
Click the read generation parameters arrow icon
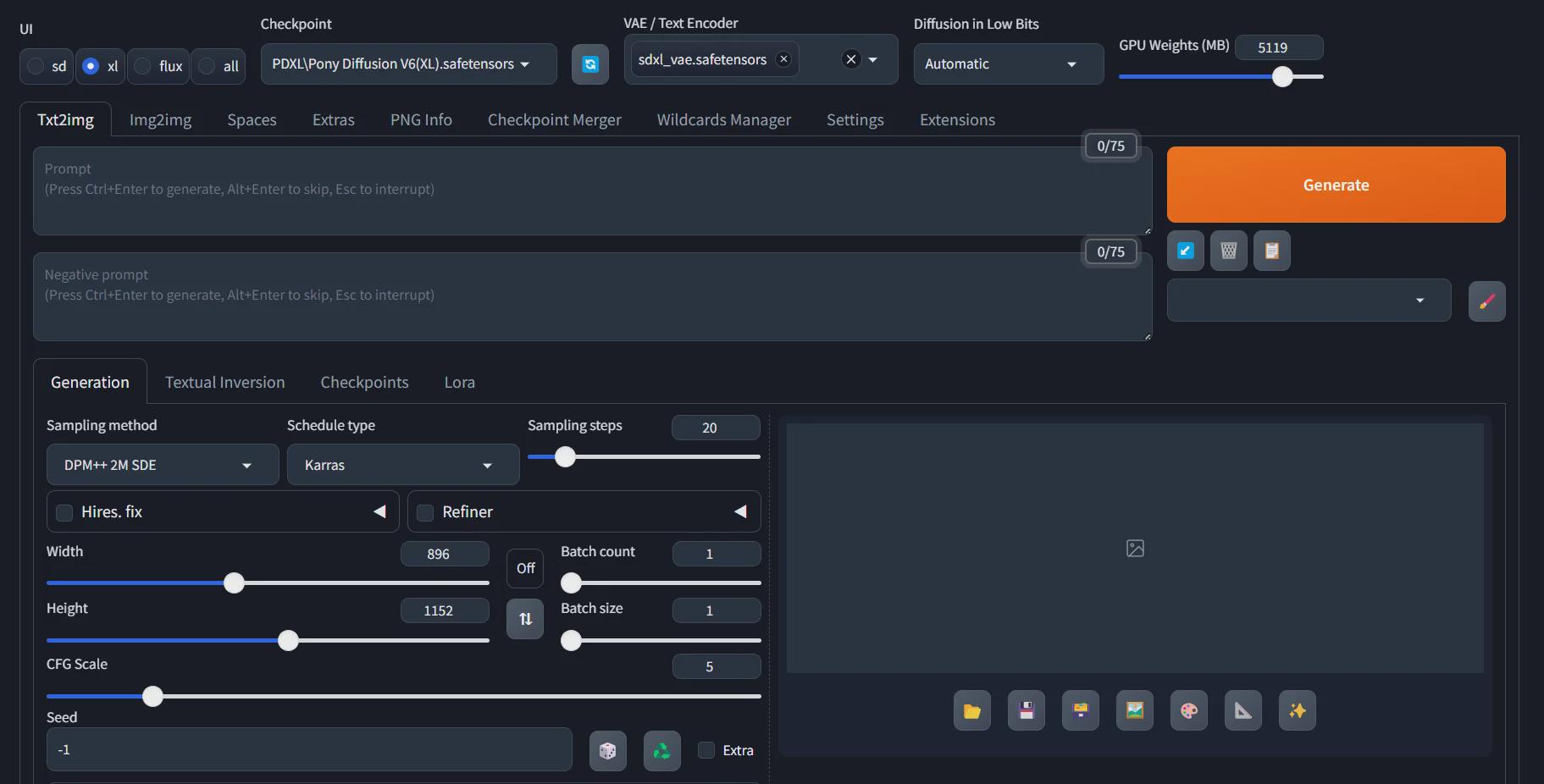[x=1186, y=251]
